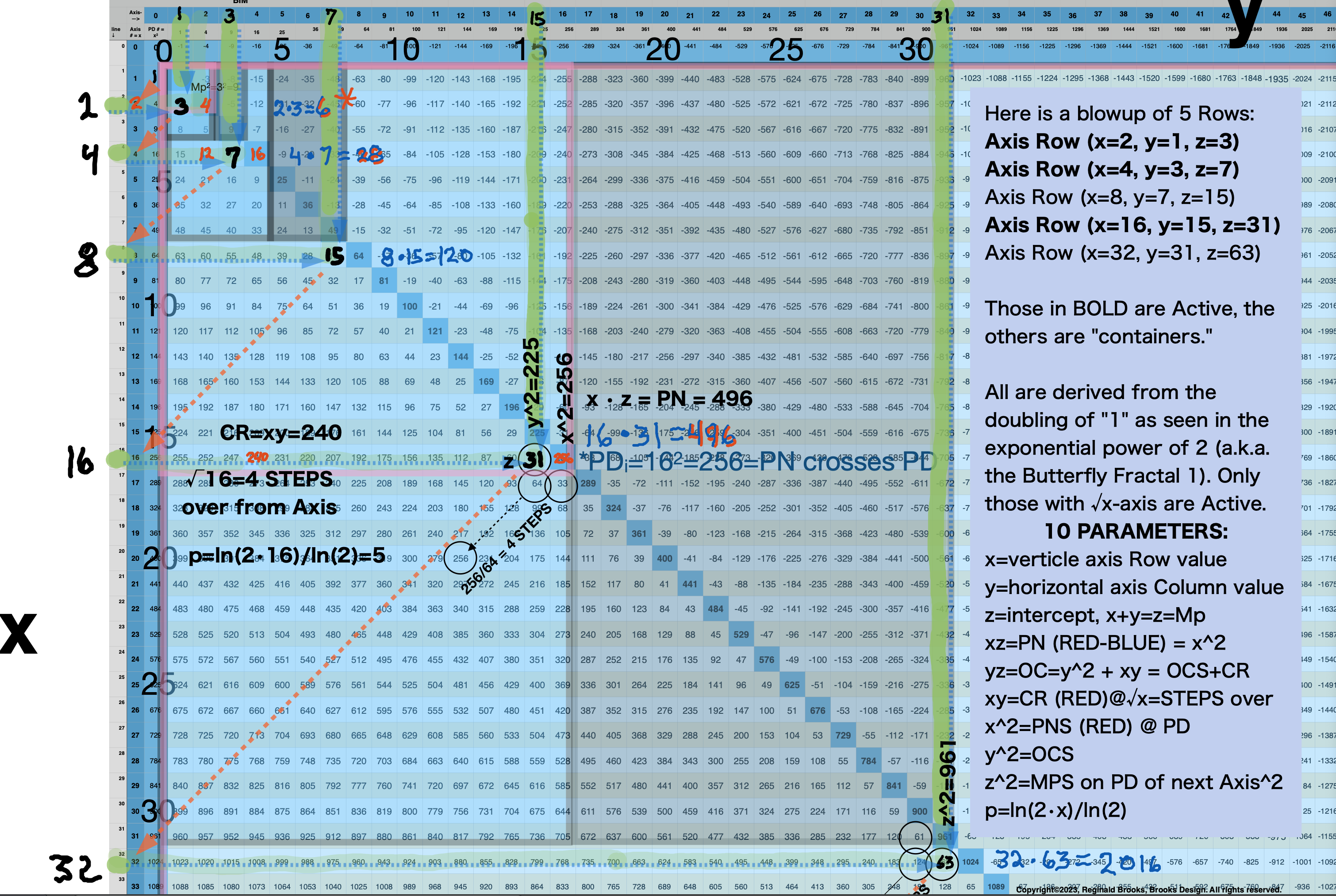Image resolution: width=1336 pixels, height=896 pixels.
Task: Select the bold diagonal cell 900
Action: coord(919,811)
